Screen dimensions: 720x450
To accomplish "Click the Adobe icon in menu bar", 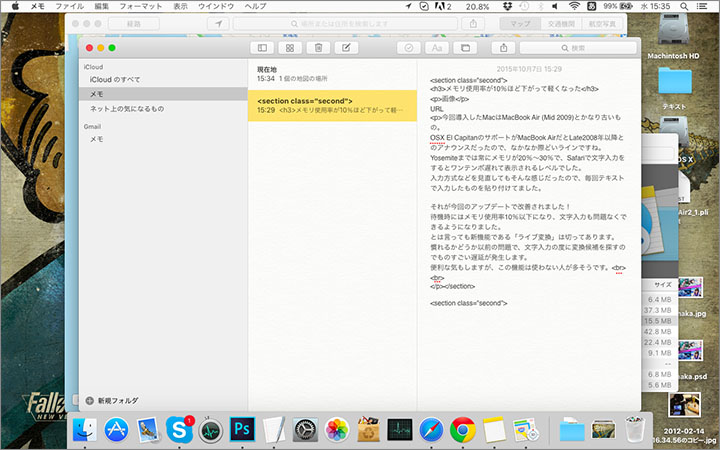I will click(444, 6).
